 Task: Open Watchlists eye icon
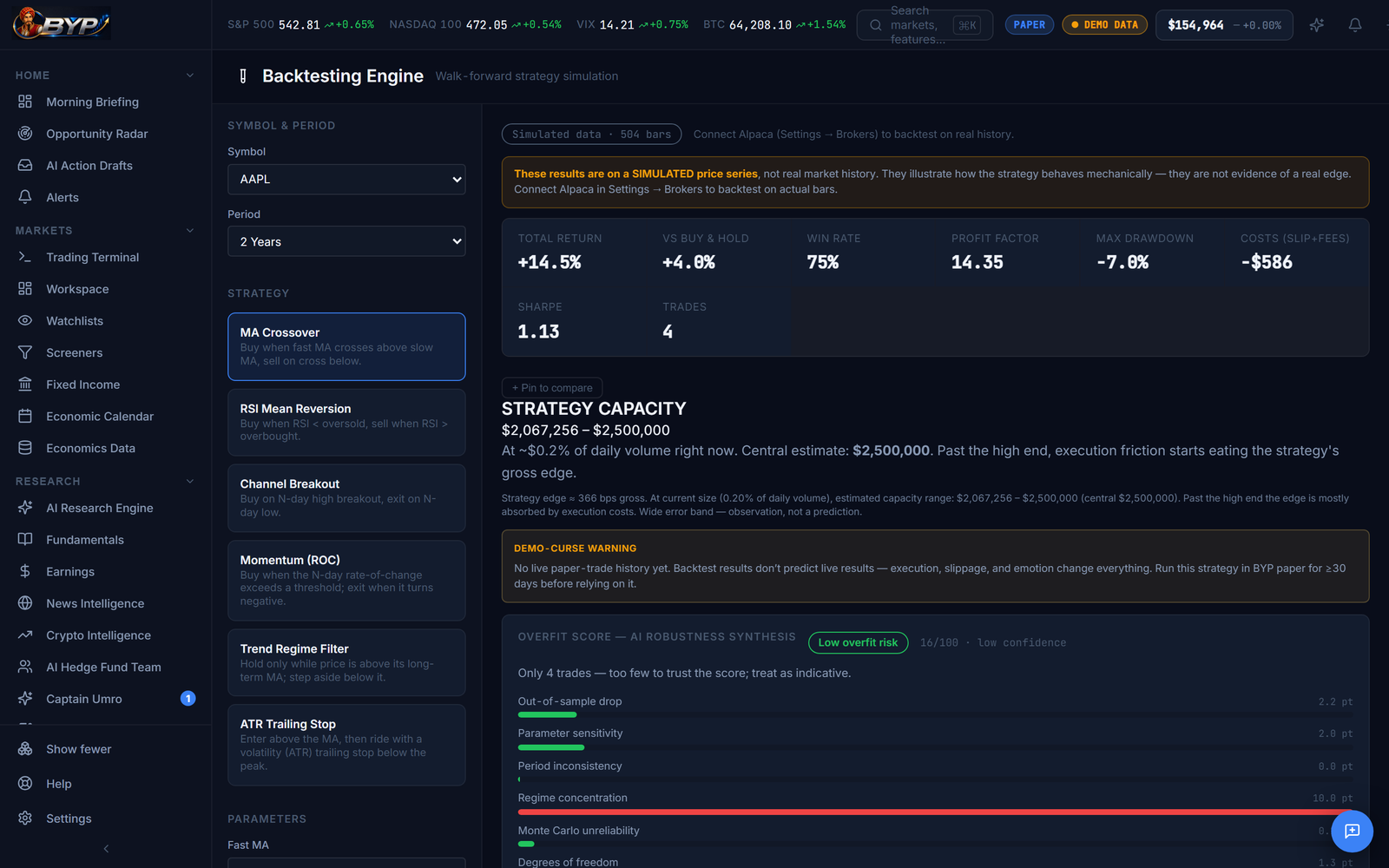point(25,320)
